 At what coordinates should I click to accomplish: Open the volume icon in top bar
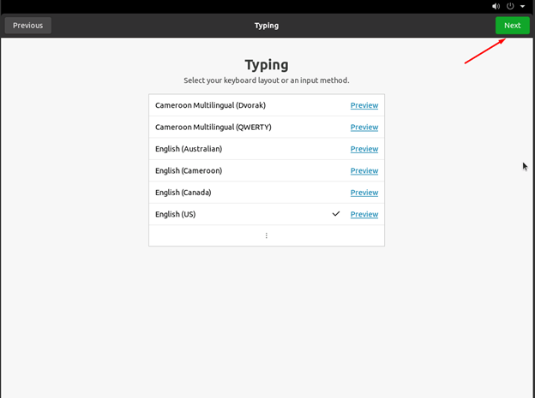point(496,6)
